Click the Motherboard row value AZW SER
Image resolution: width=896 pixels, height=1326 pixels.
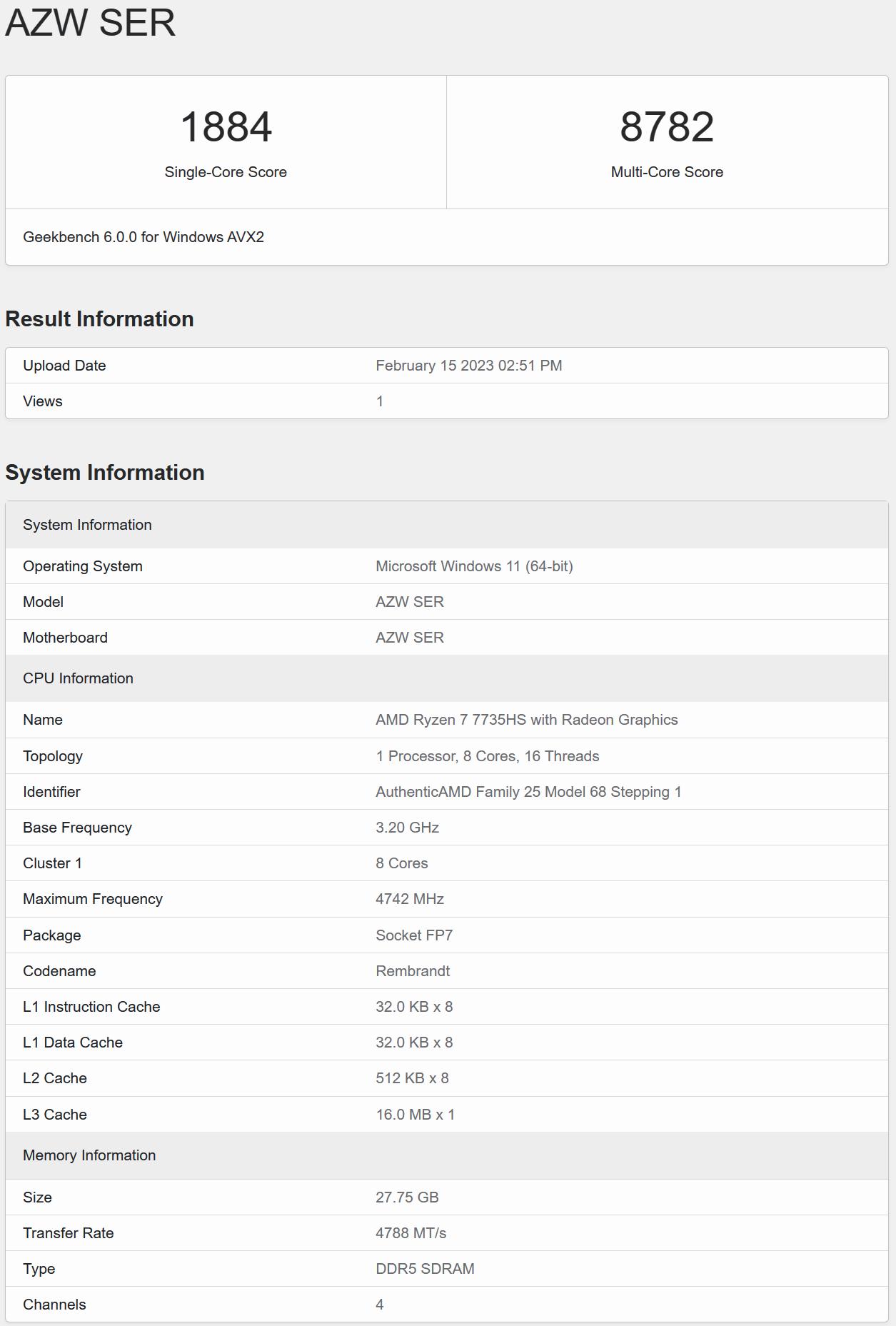pos(410,638)
